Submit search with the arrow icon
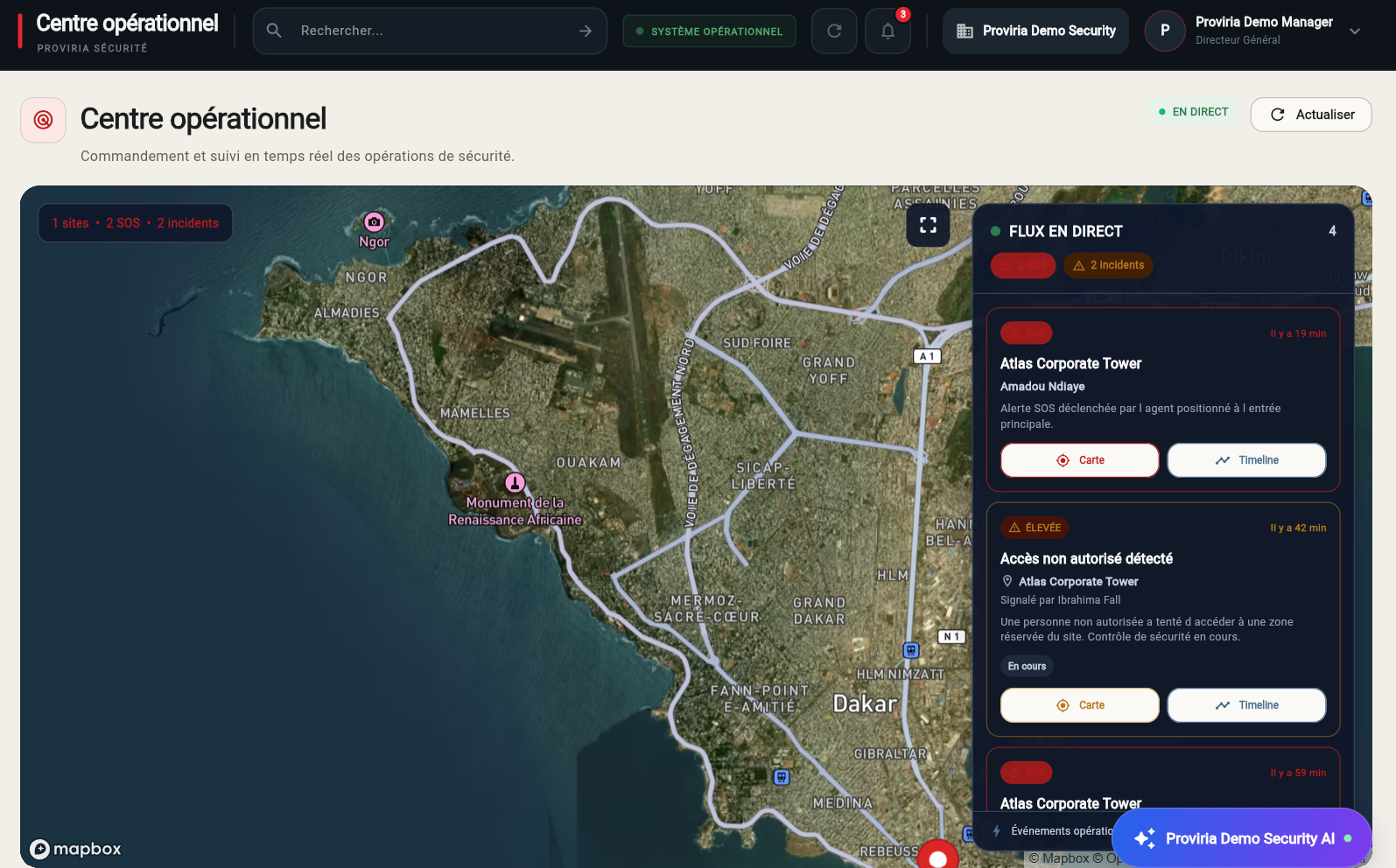The width and height of the screenshot is (1396, 868). click(586, 31)
